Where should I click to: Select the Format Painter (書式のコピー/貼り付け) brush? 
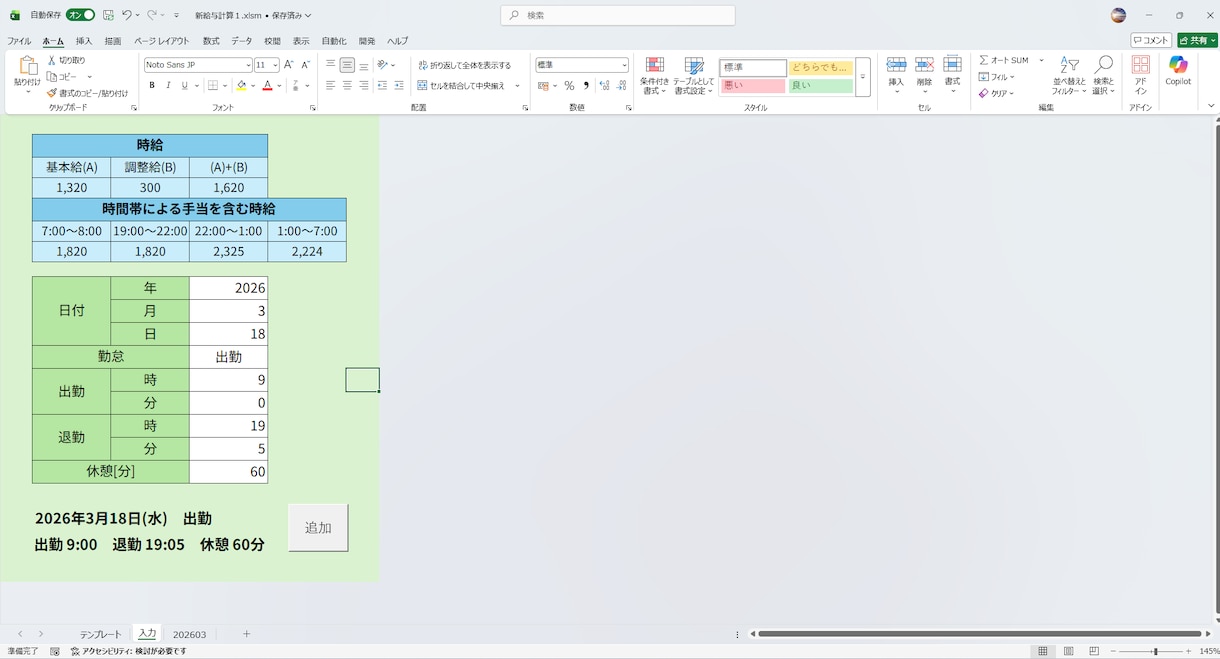[x=52, y=93]
